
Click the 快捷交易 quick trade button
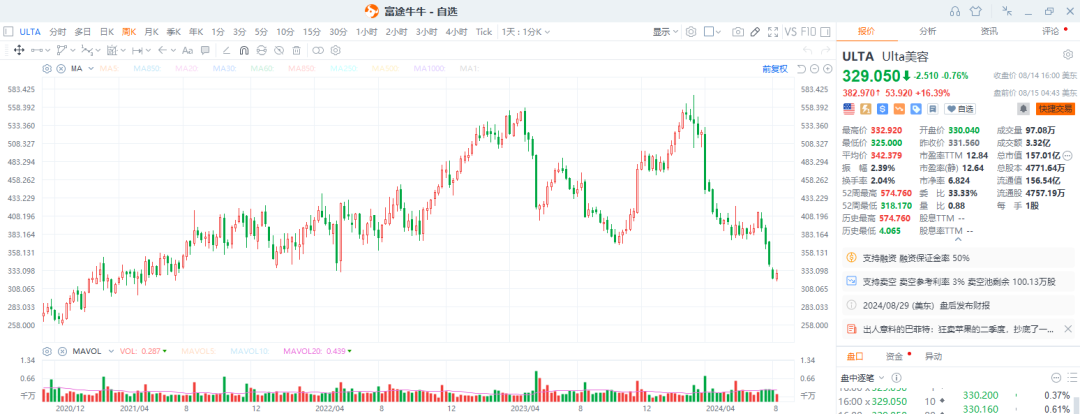[x=1055, y=109]
